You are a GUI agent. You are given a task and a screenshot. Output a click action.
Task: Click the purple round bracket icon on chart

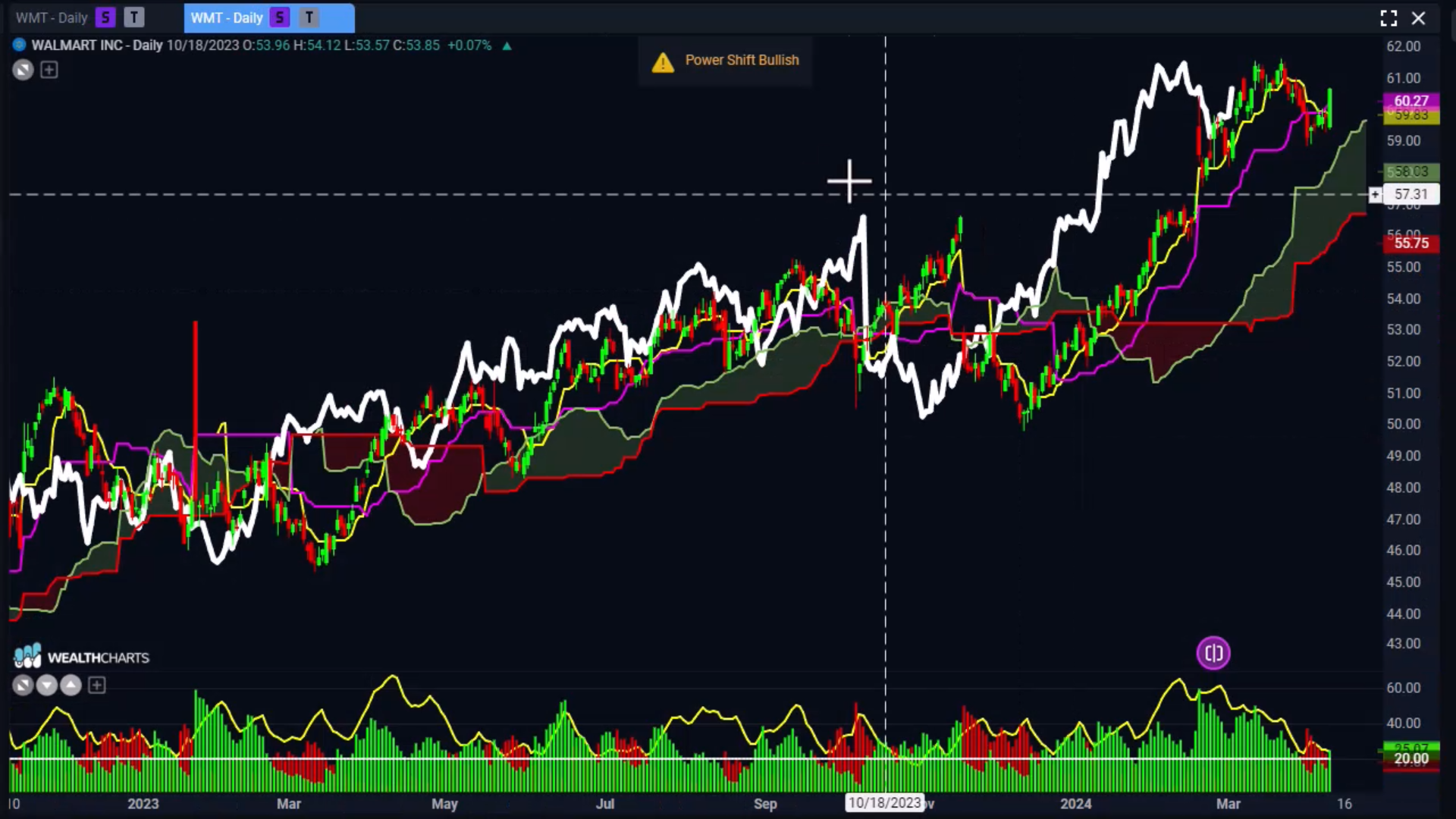coord(1213,653)
